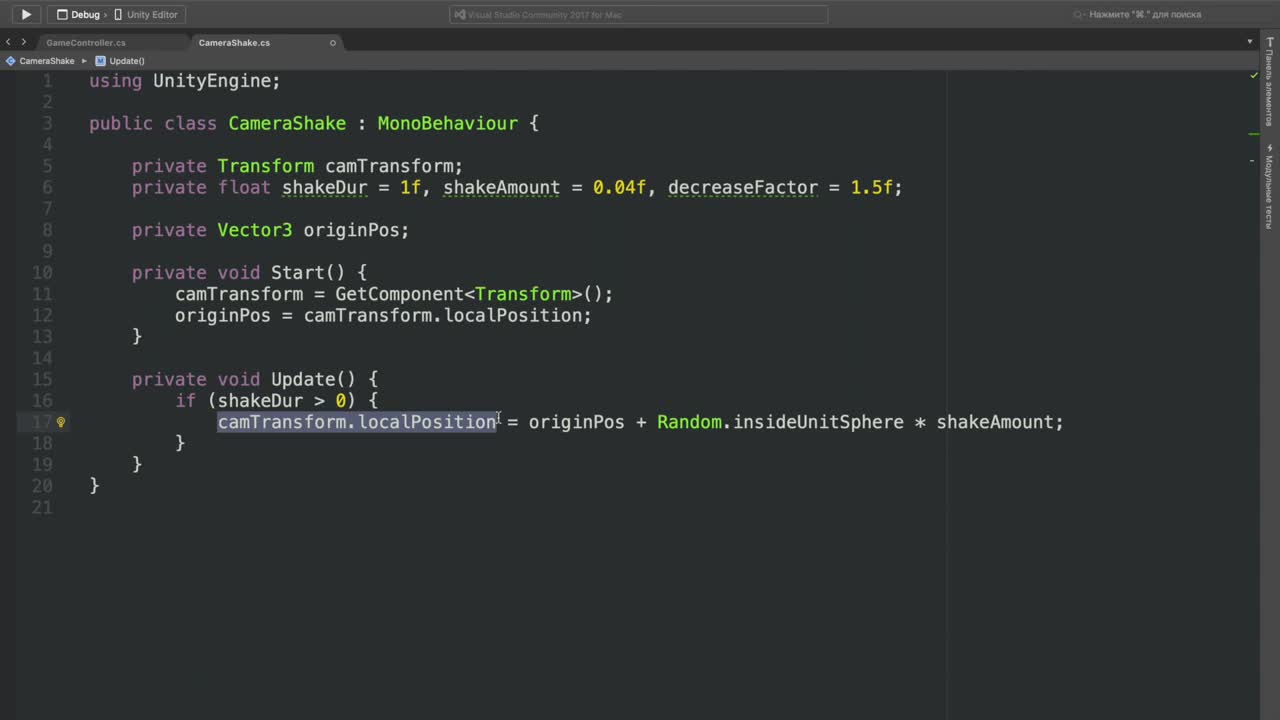Click the highlighted camTransform.localPosition text

(x=357, y=422)
